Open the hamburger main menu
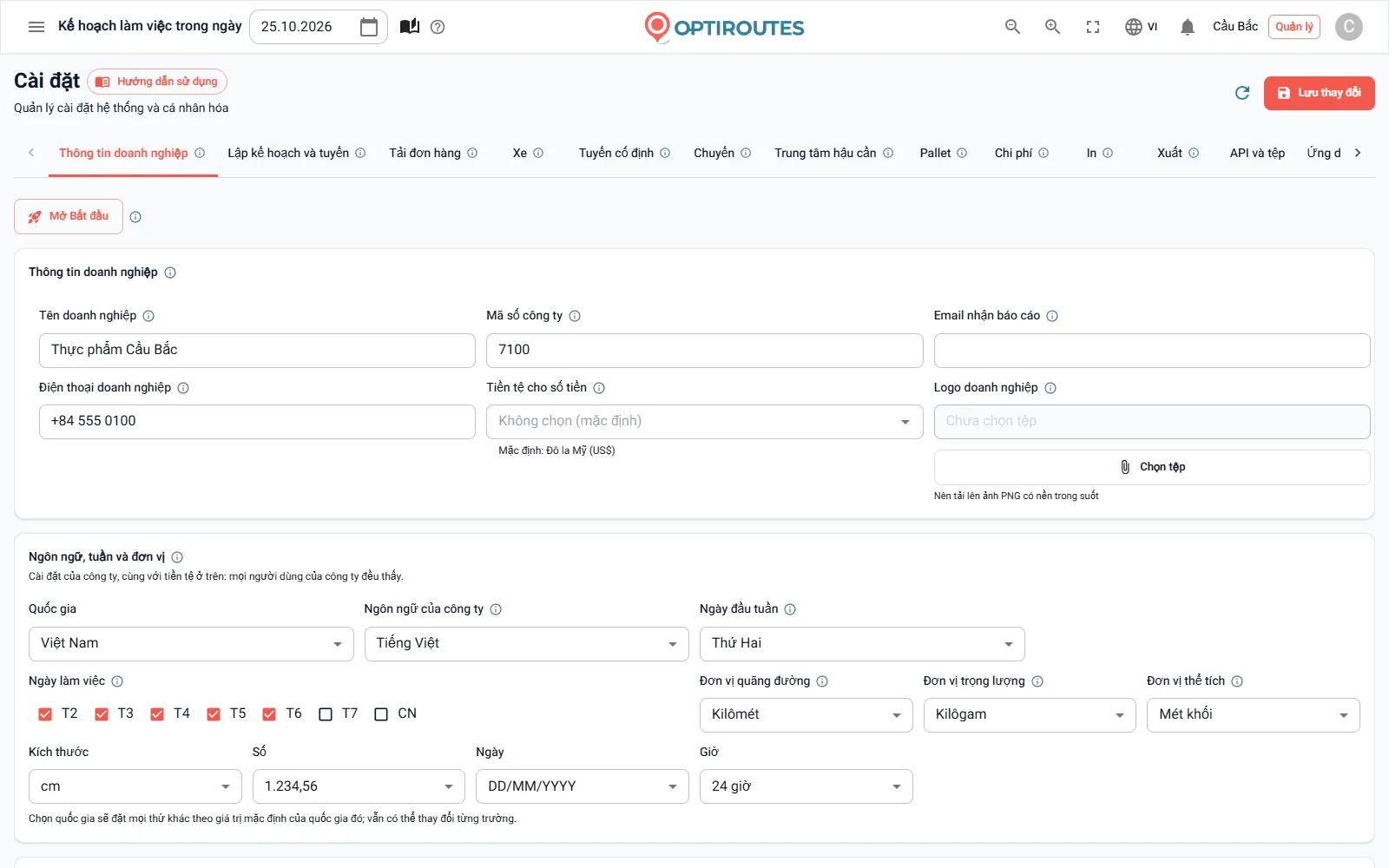 pos(36,27)
